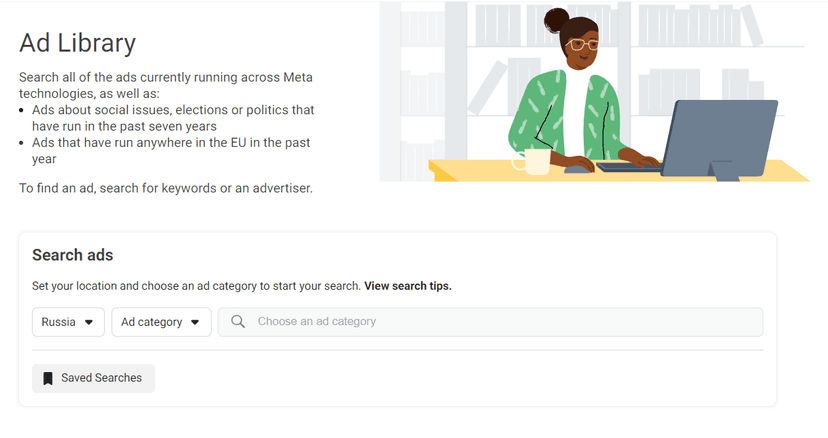This screenshot has height=438, width=828.
Task: Select the EU ads past year bullet
Action: 171,151
